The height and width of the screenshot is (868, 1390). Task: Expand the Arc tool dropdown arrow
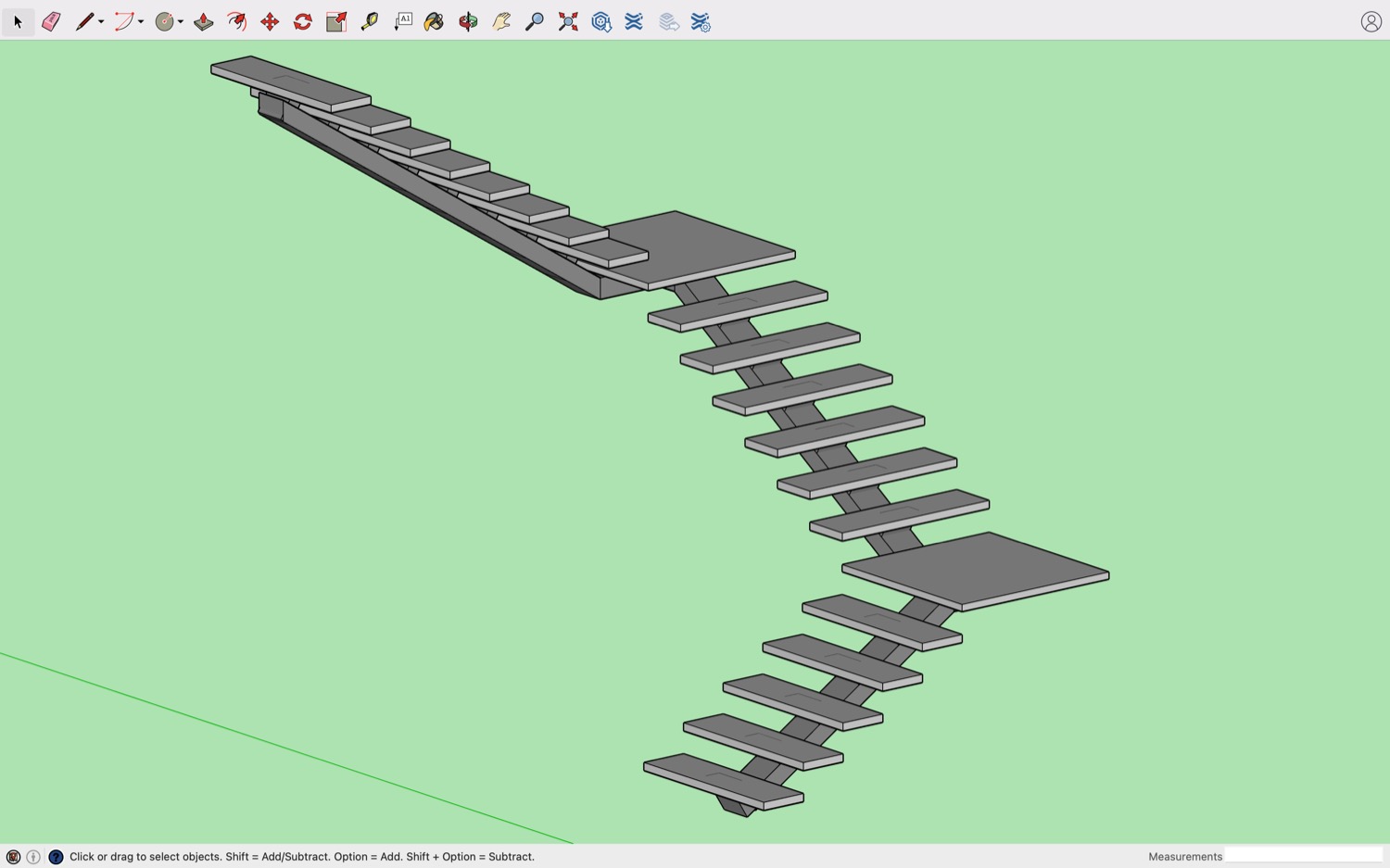click(x=141, y=22)
